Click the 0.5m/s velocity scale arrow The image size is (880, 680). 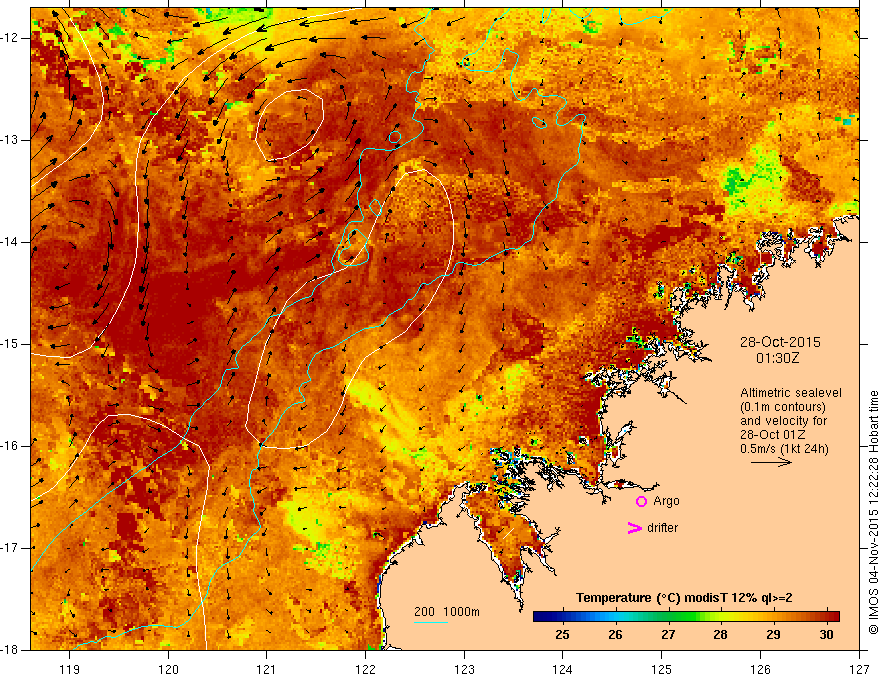tap(771, 462)
